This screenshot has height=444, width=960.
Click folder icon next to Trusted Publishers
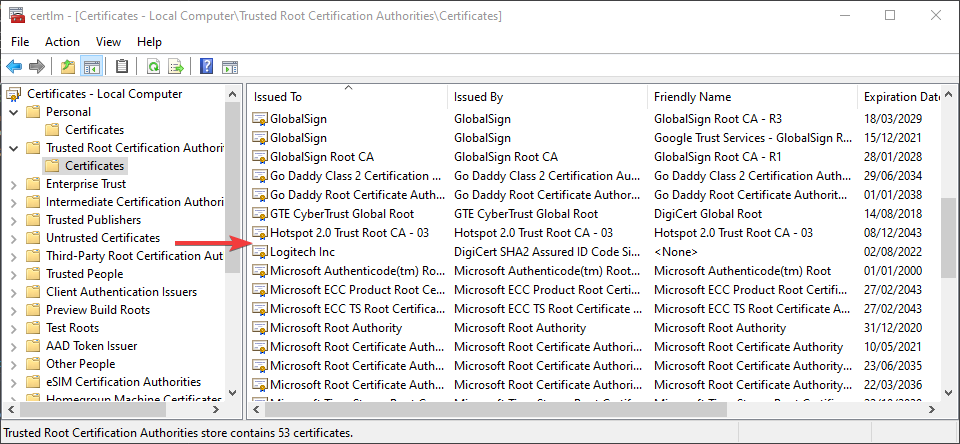[x=32, y=220]
